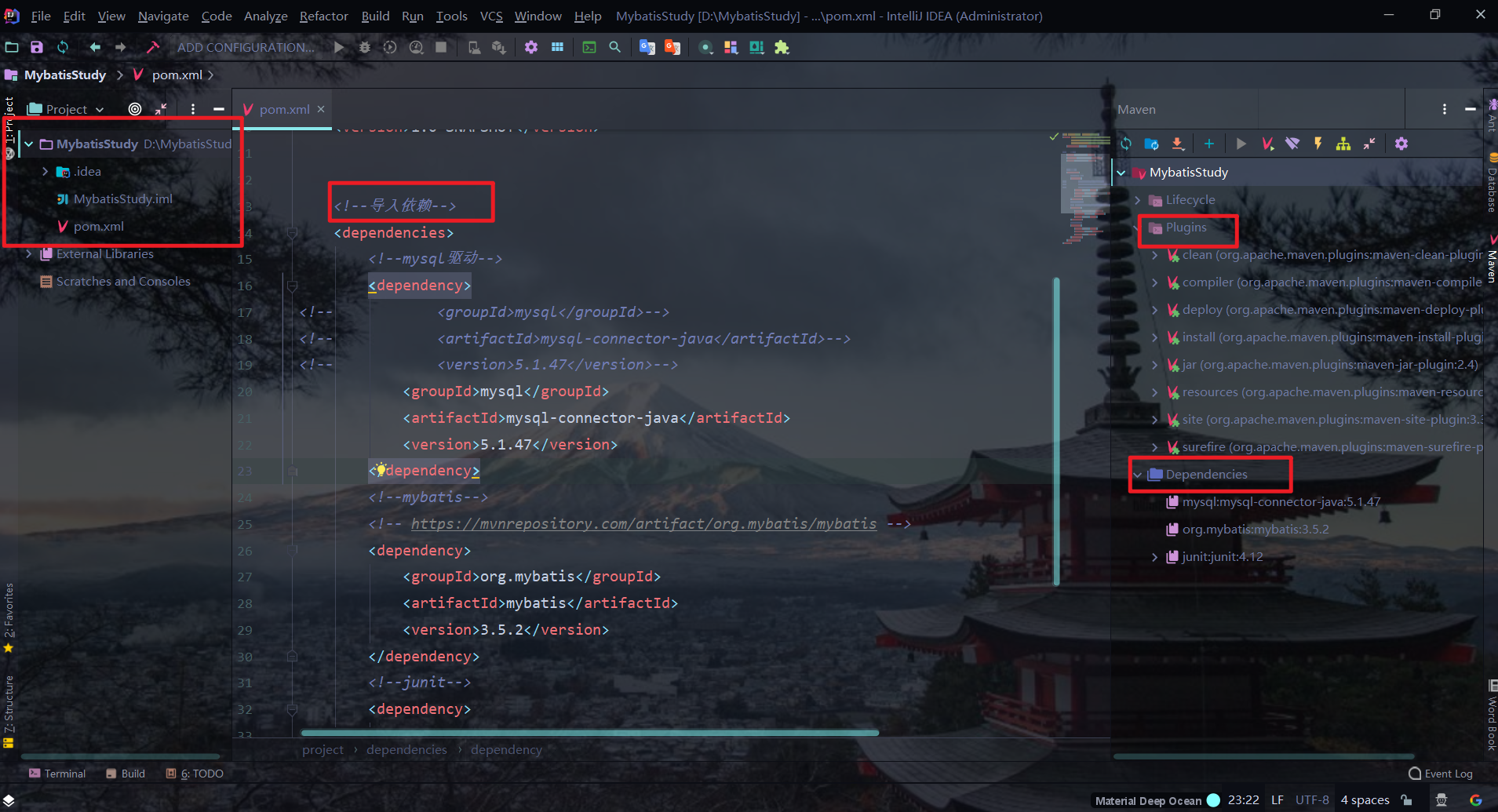Open Maven Settings purple gear
1498x812 pixels.
click(x=1401, y=144)
